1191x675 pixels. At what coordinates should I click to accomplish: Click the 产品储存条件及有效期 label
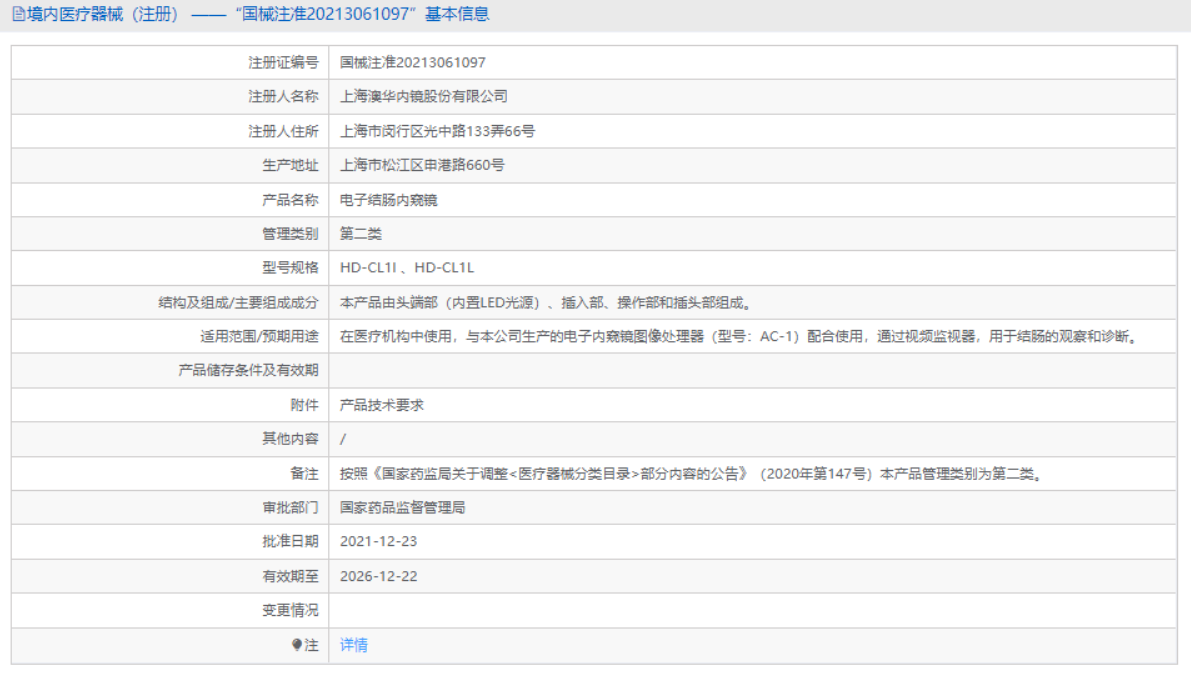(x=248, y=370)
